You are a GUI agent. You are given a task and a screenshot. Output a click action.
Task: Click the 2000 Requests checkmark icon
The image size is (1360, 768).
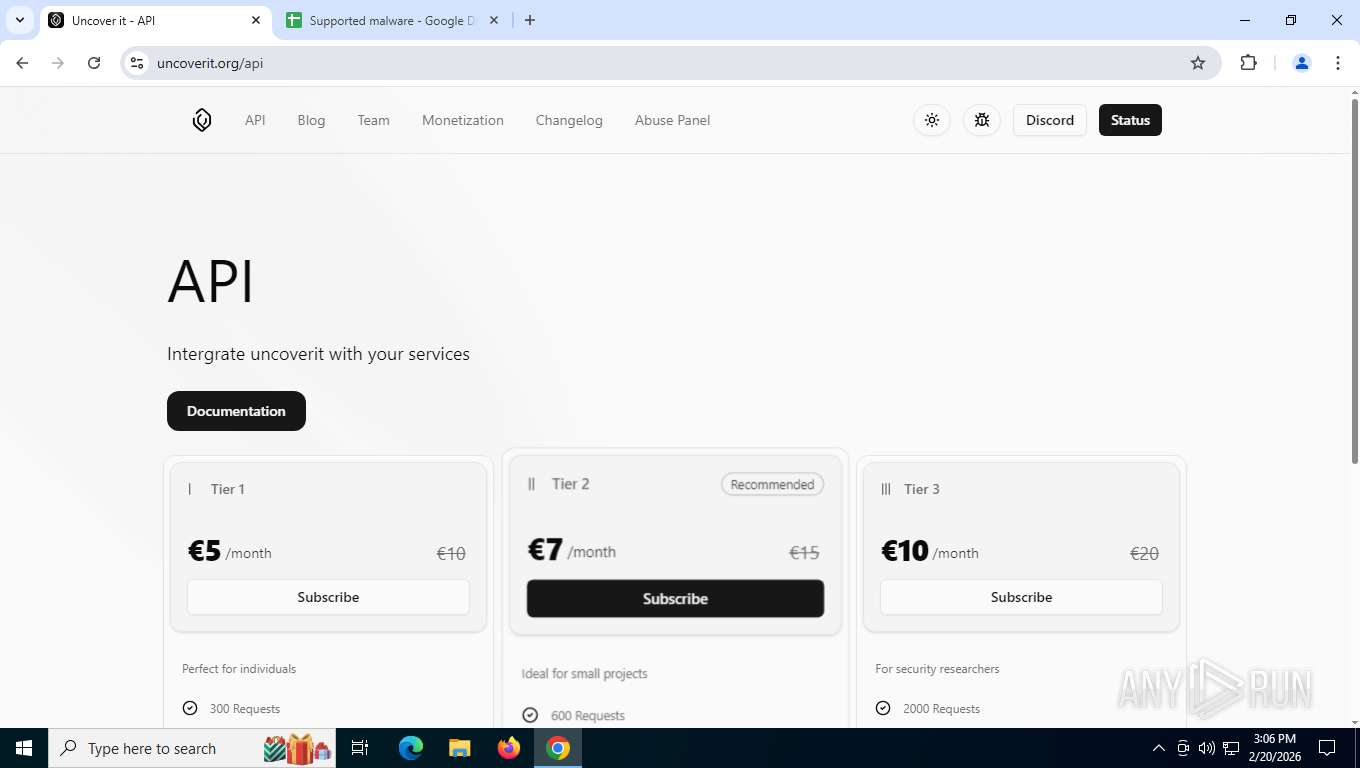(883, 708)
